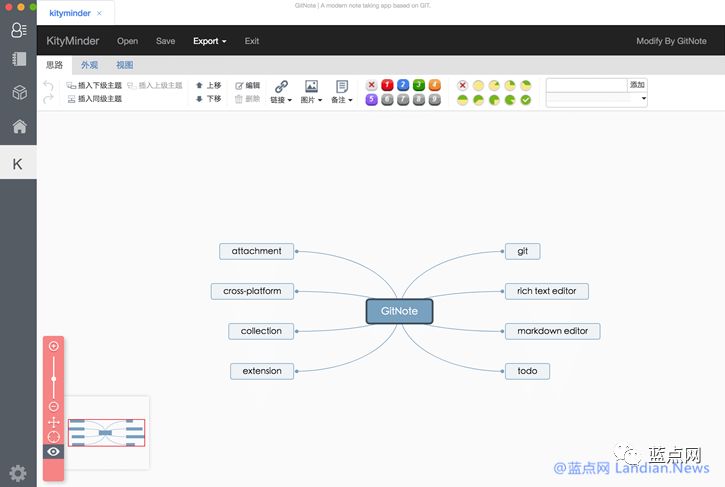
Task: Set priority 9 gray badge
Action: 435,99
